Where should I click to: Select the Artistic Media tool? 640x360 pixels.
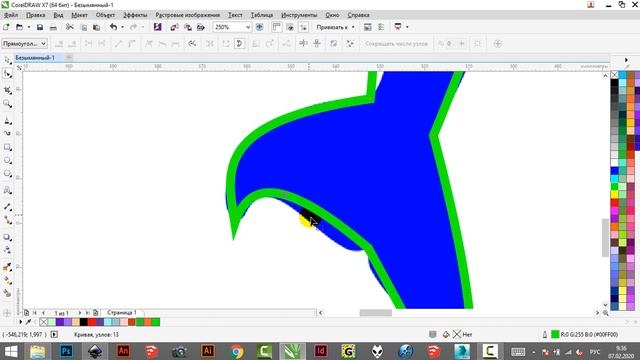pos(7,133)
